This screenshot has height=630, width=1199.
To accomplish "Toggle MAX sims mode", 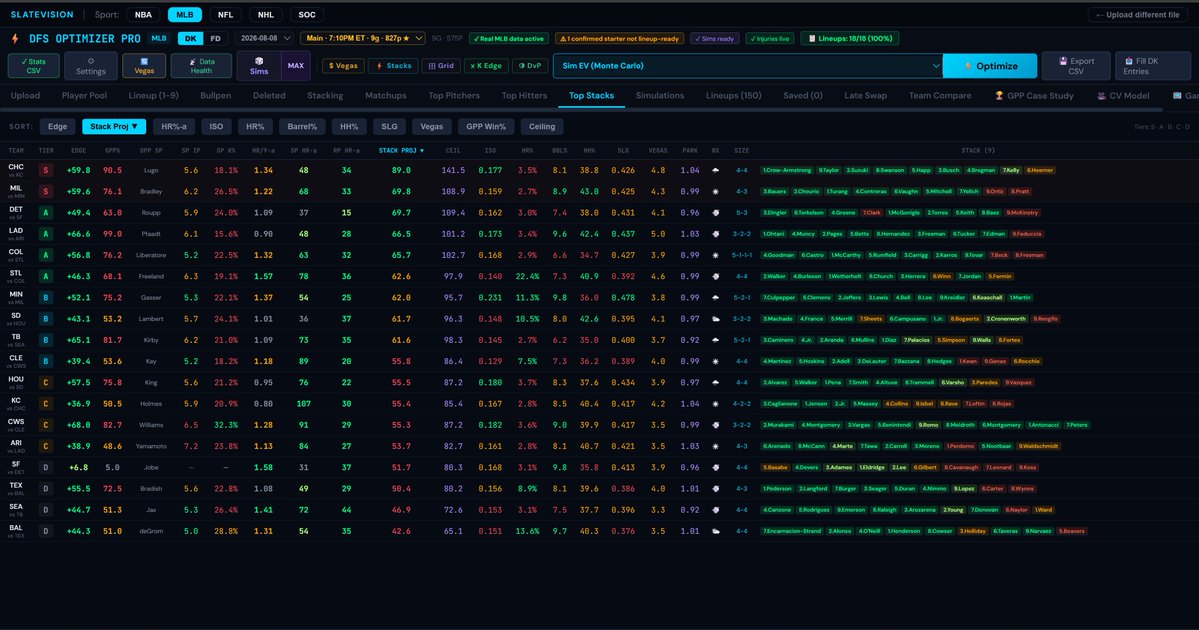I will pyautogui.click(x=296, y=66).
